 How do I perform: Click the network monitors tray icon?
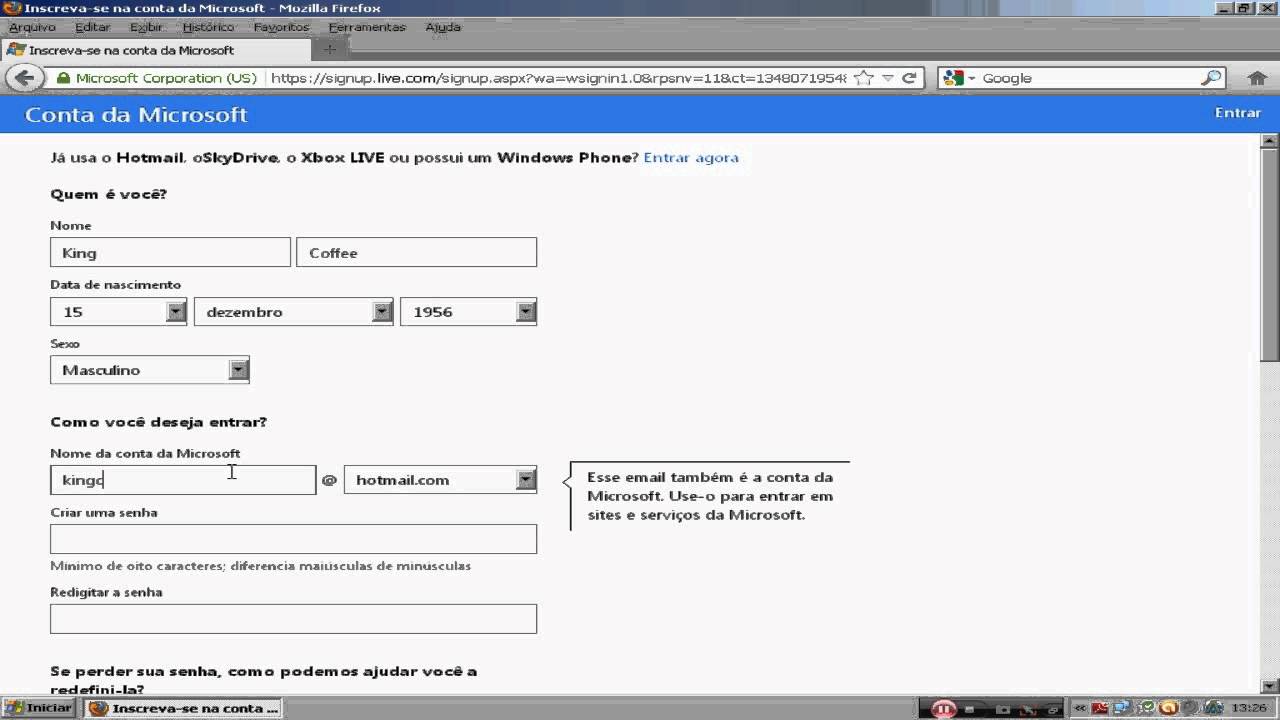point(1121,708)
